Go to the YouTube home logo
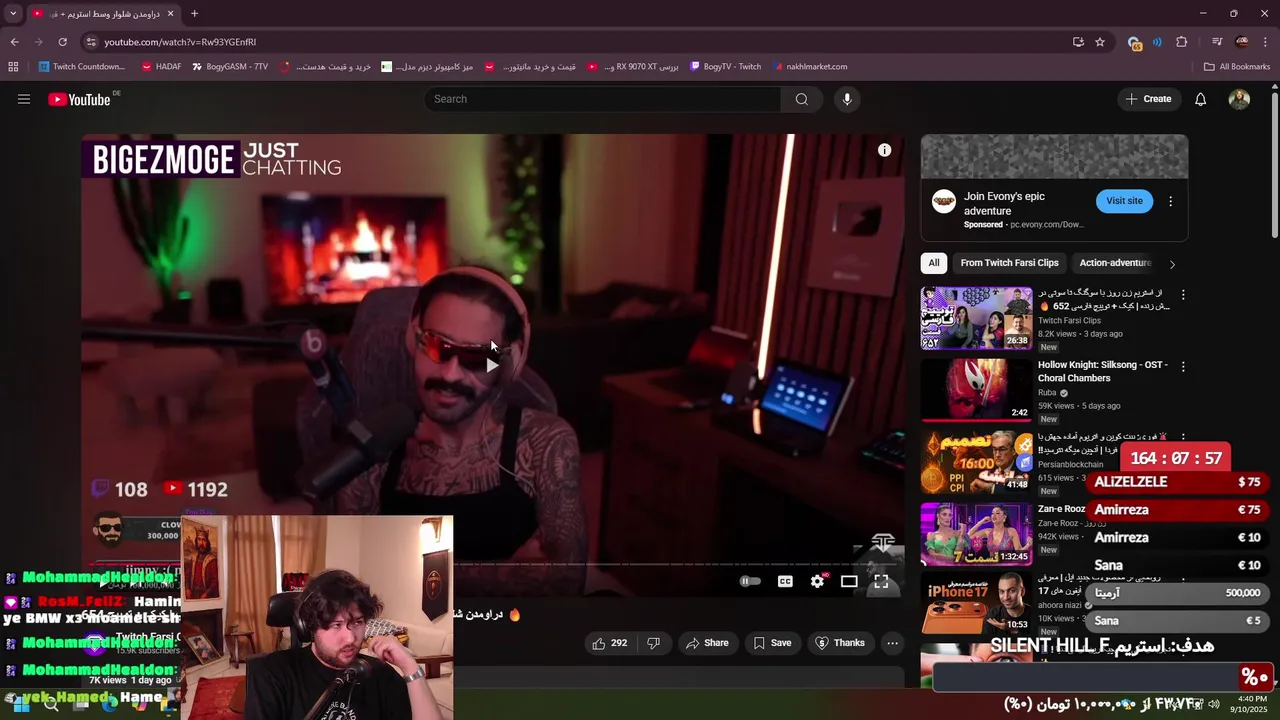 point(80,99)
